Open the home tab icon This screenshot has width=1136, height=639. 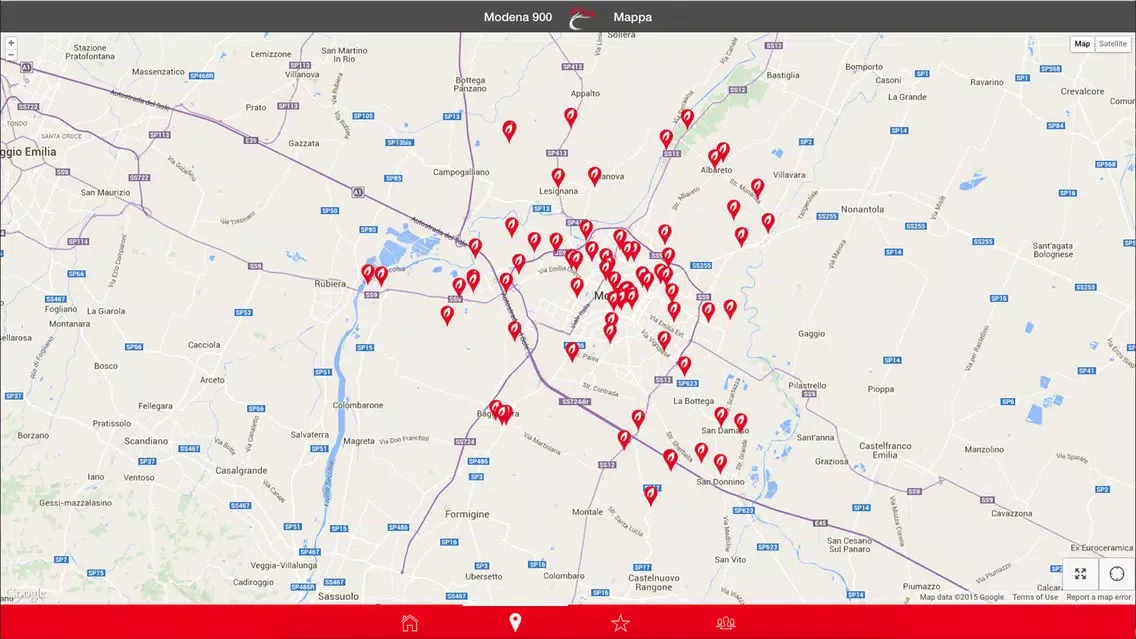(410, 622)
